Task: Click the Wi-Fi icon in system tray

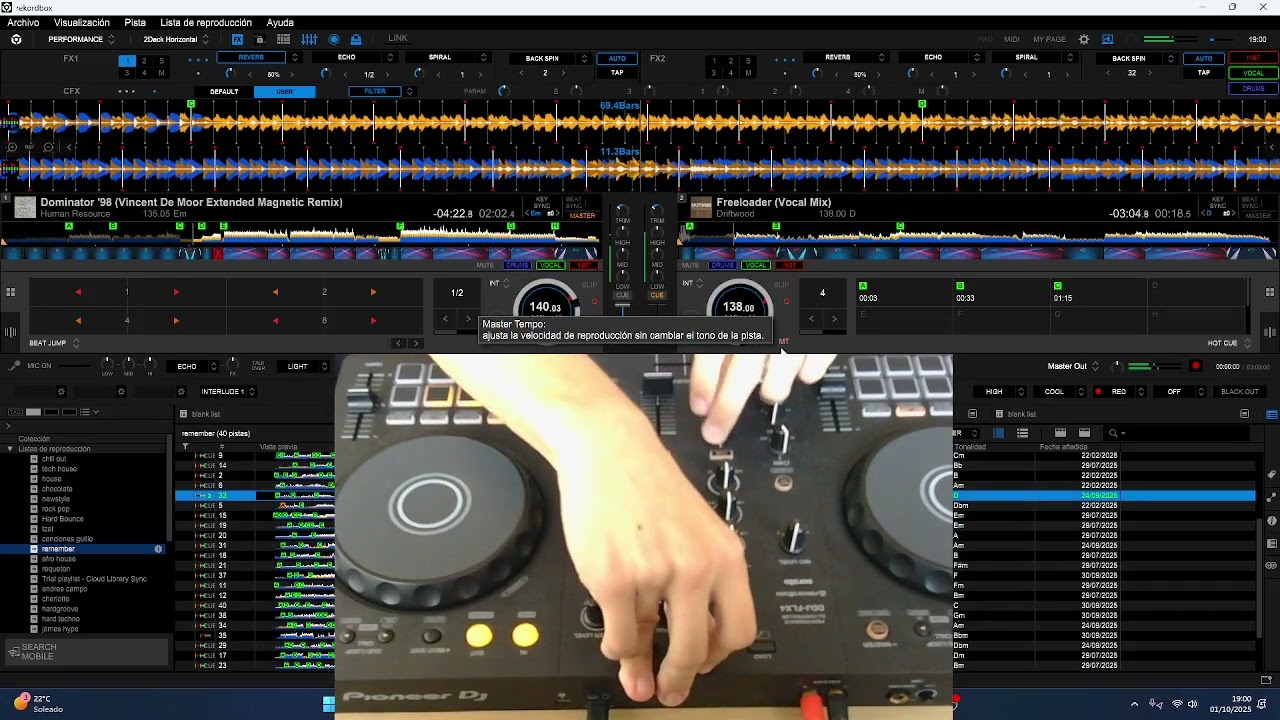Action: pyautogui.click(x=1177, y=704)
